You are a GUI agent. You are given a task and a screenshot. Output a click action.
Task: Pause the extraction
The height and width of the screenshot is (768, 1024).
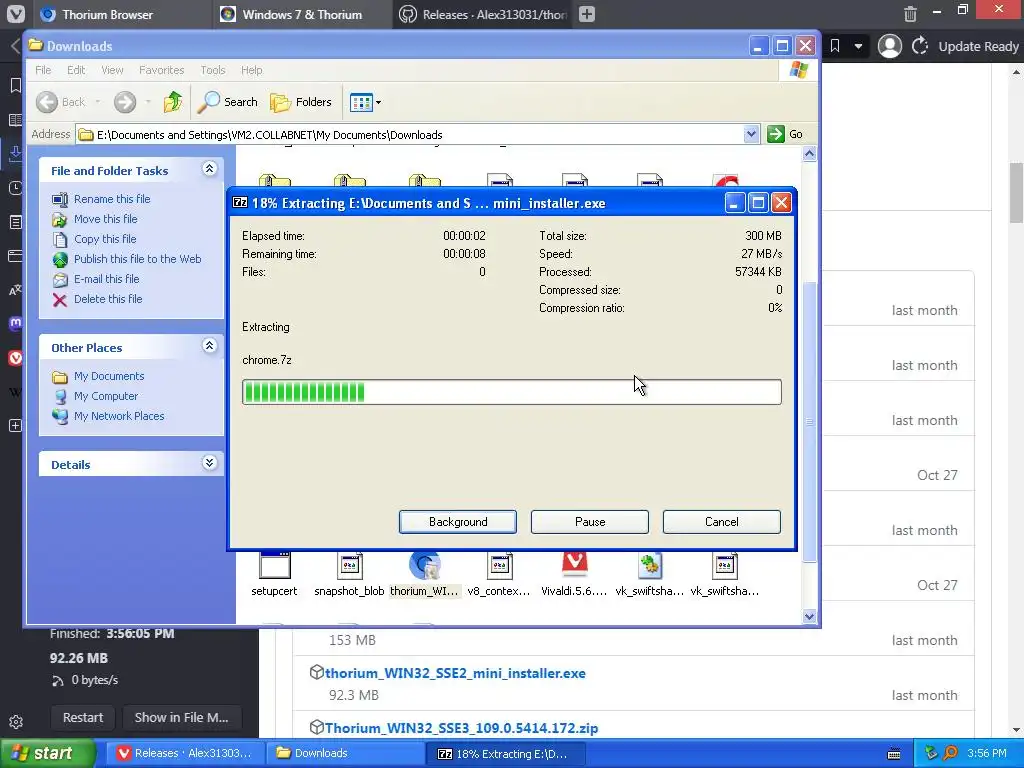[x=590, y=522]
